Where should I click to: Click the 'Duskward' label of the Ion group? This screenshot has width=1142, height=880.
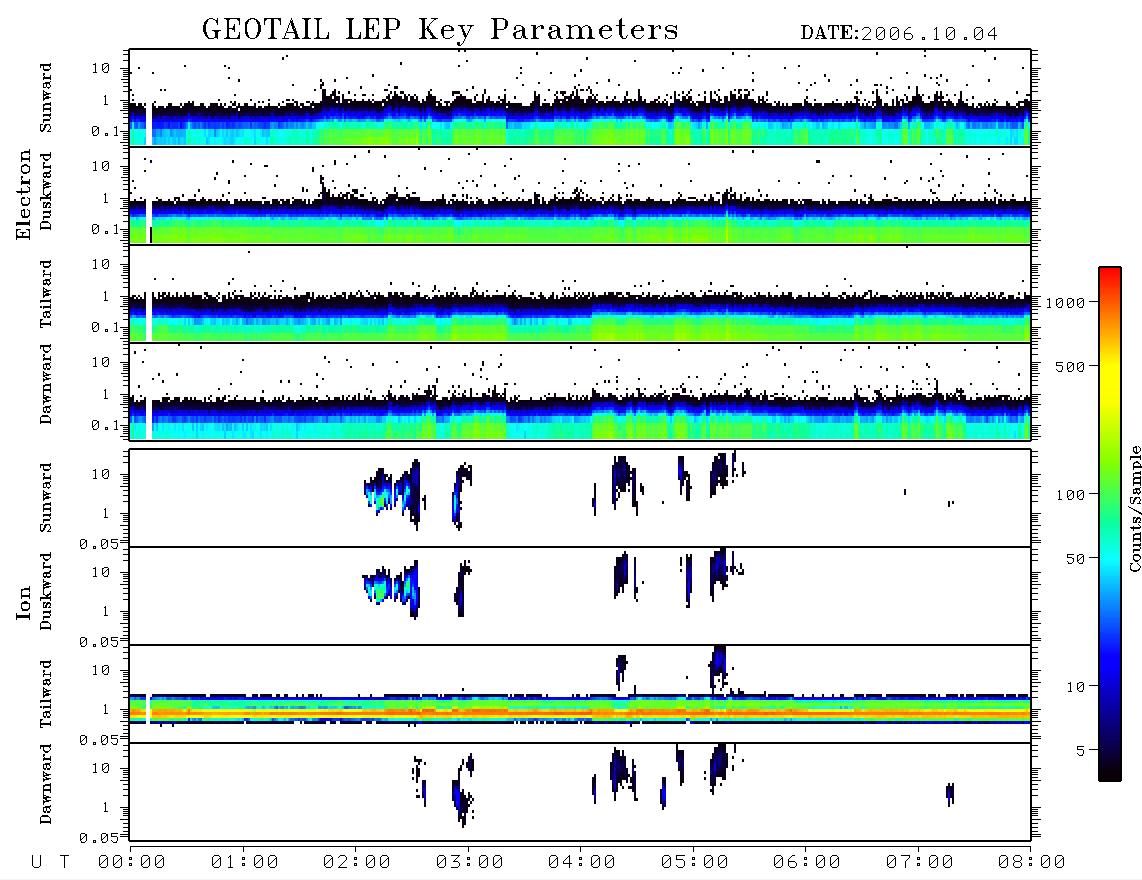[x=46, y=591]
